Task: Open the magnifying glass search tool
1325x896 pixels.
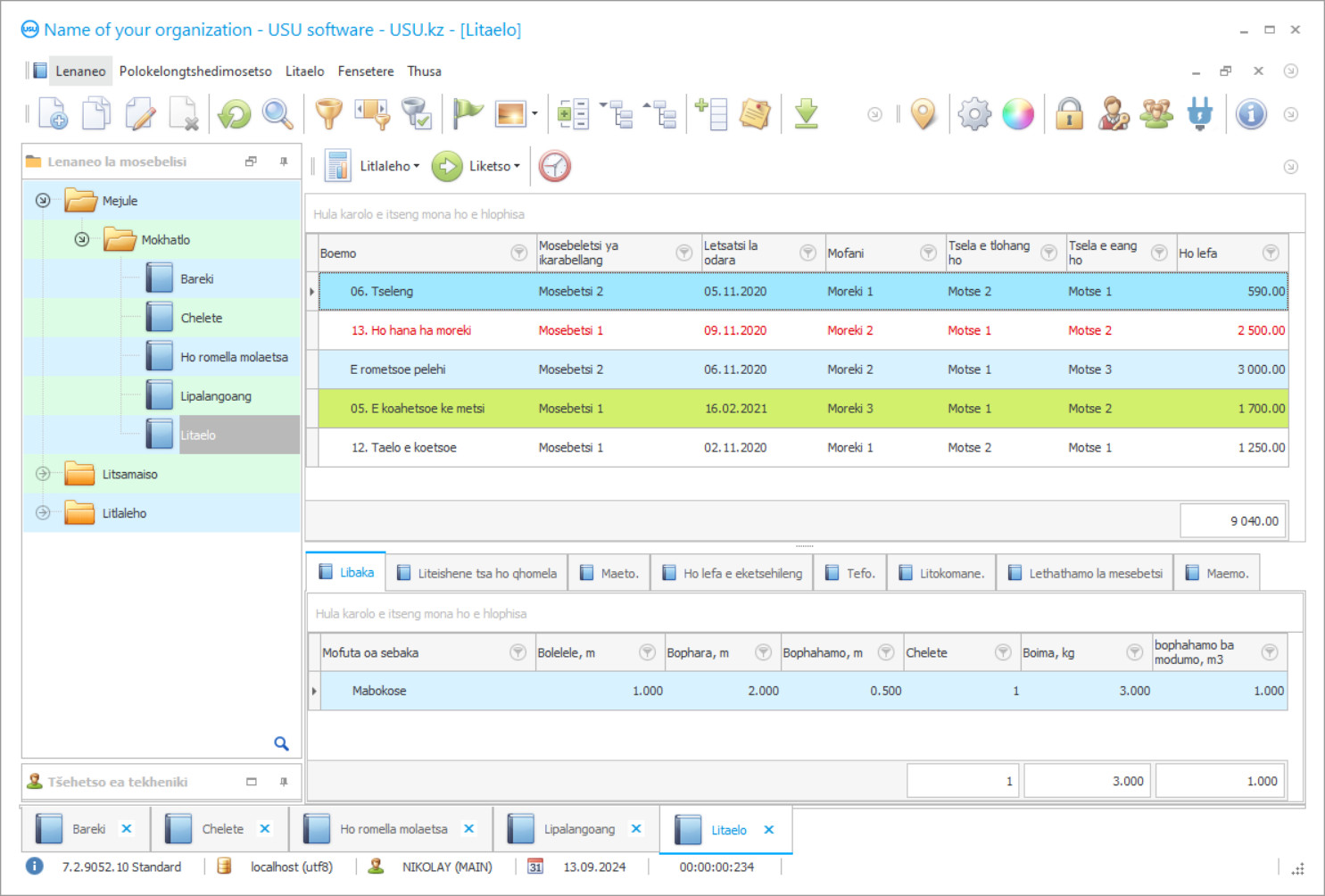Action: [x=277, y=114]
